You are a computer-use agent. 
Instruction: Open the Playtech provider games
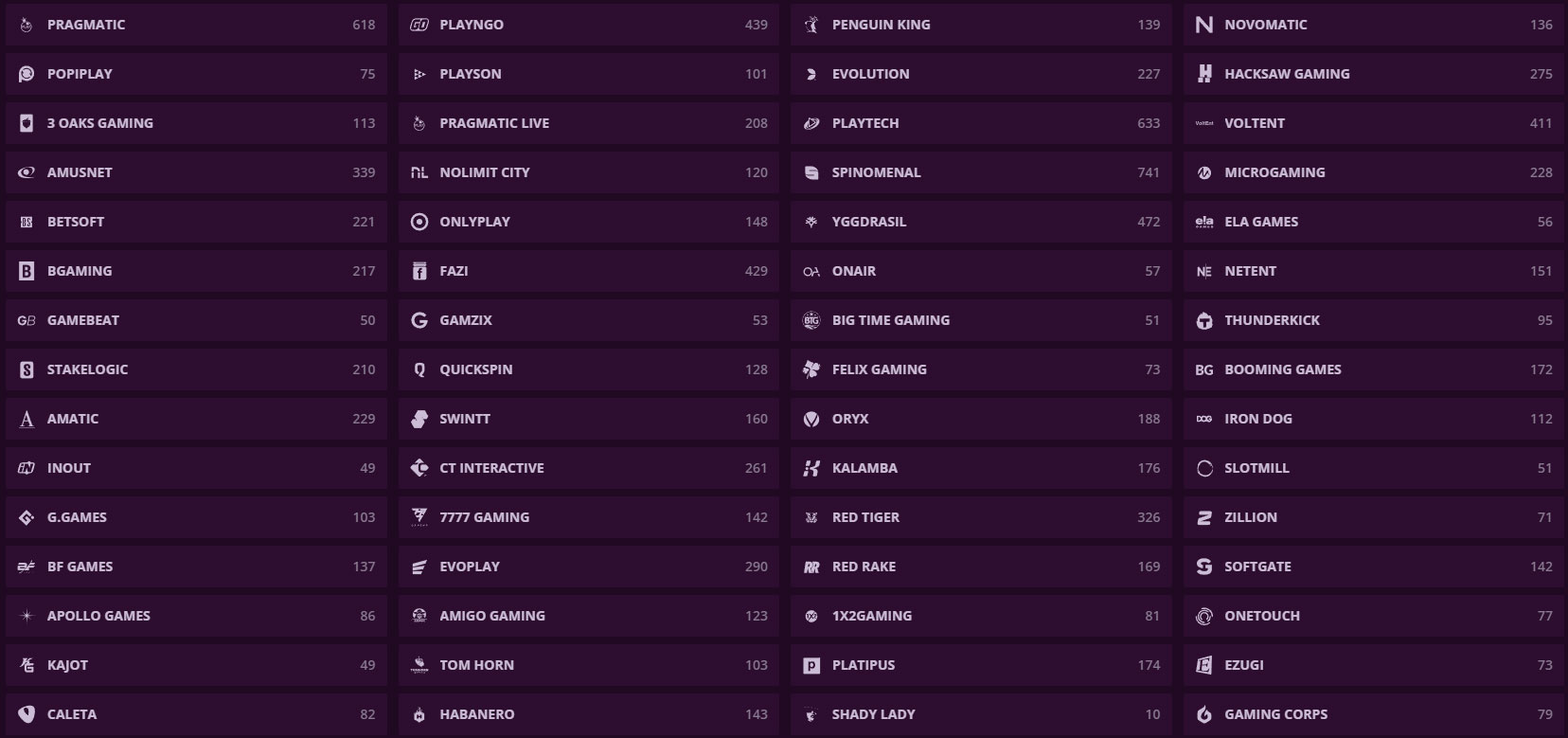pyautogui.click(x=980, y=123)
